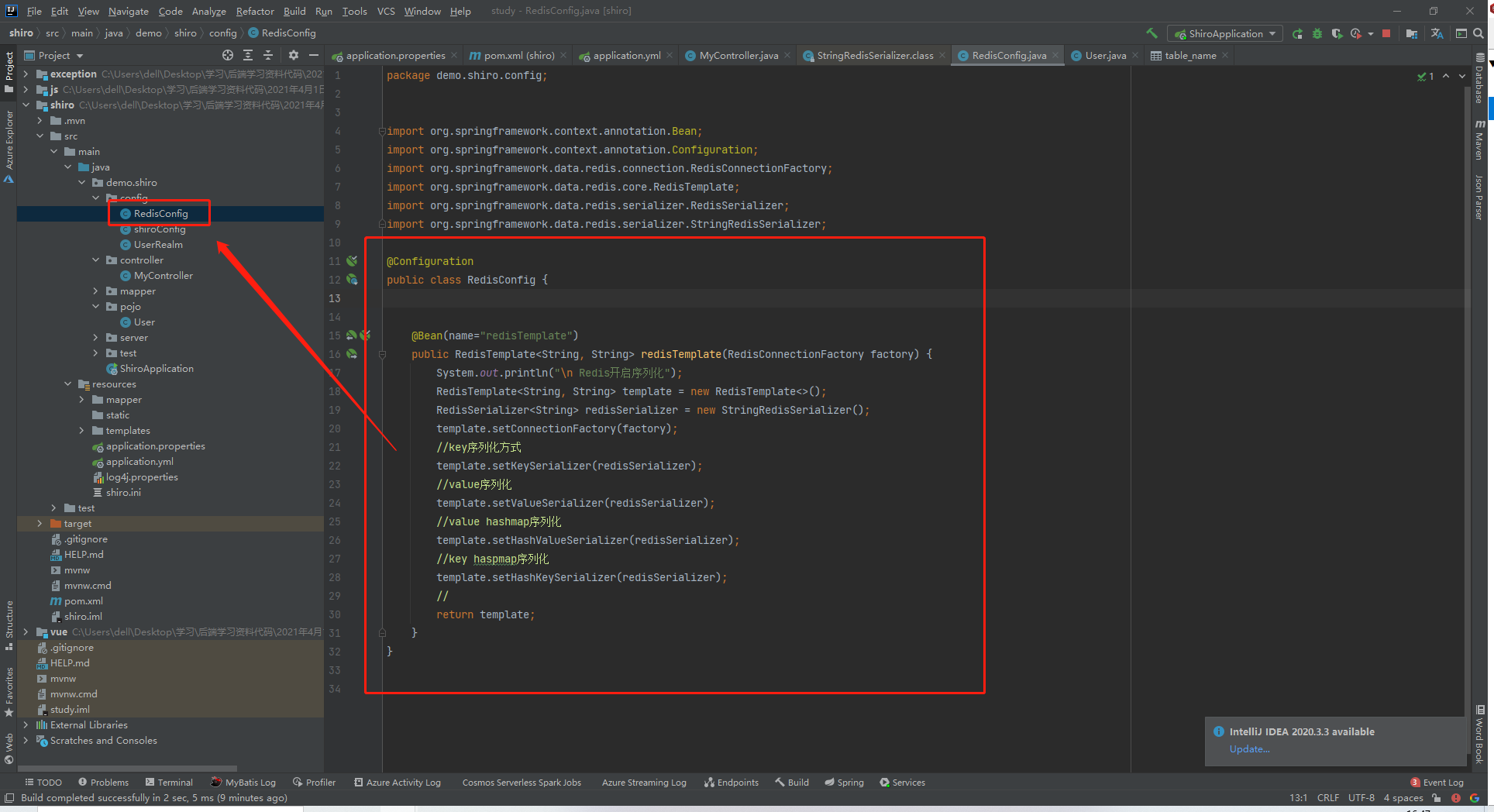Go to next highlighted error arrow
Screen dimensions: 1494x812
point(1462,76)
